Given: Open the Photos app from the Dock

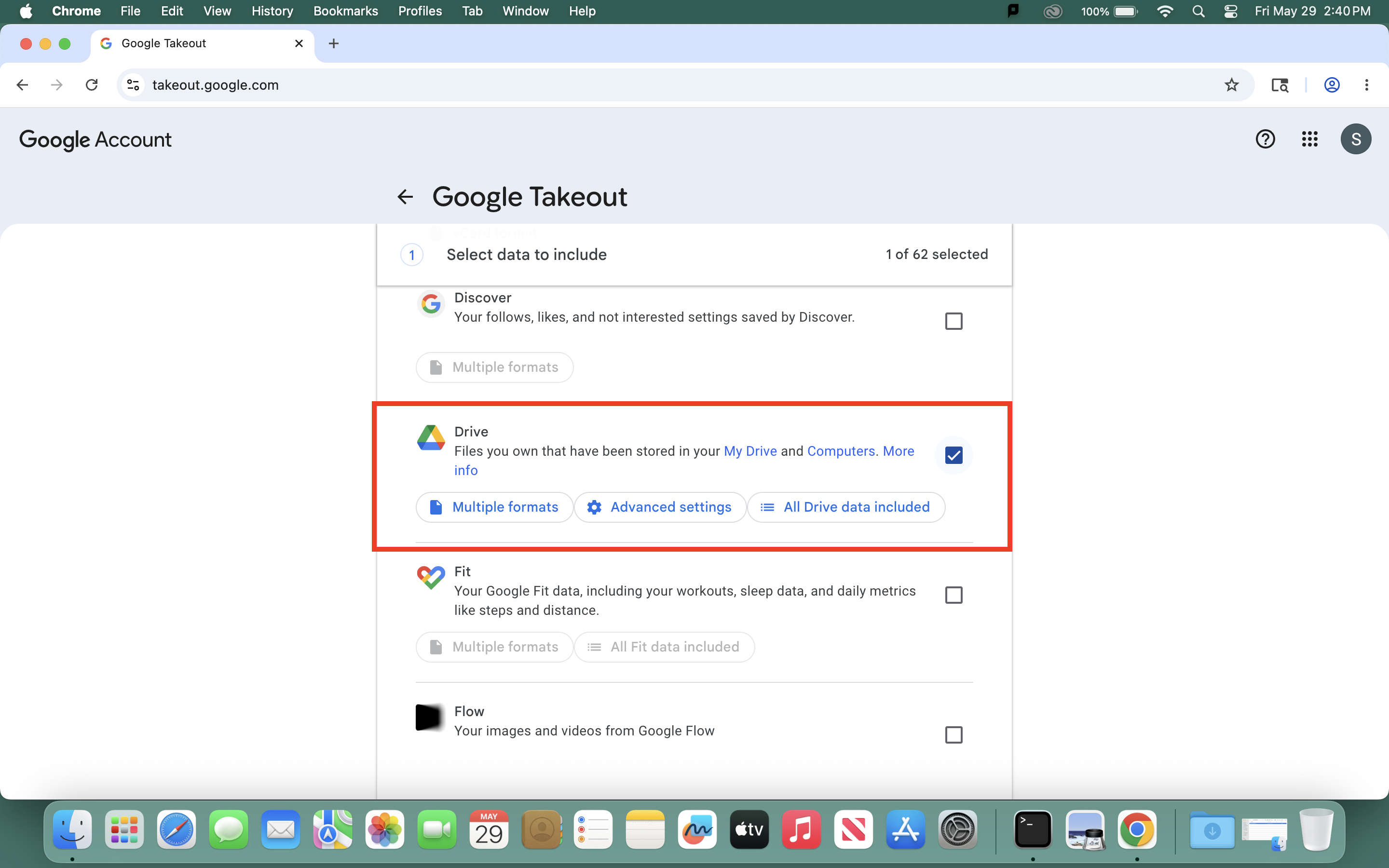Looking at the screenshot, I should pos(384,829).
